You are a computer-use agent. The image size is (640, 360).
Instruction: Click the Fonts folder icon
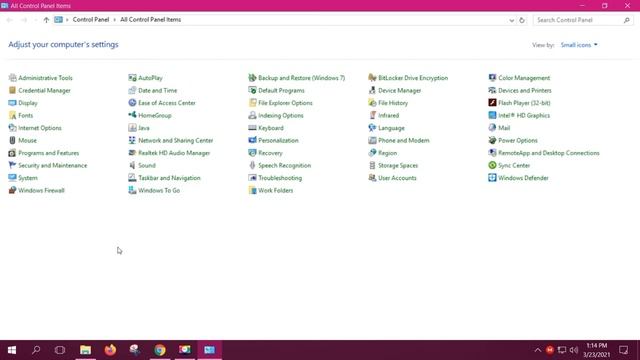click(12, 116)
